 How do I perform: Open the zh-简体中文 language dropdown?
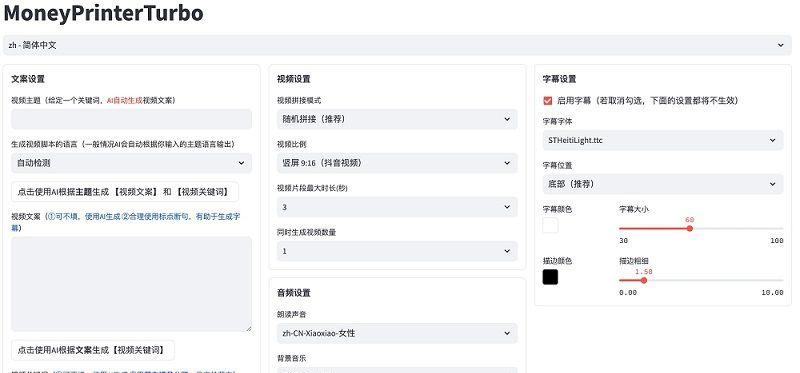tap(396, 45)
